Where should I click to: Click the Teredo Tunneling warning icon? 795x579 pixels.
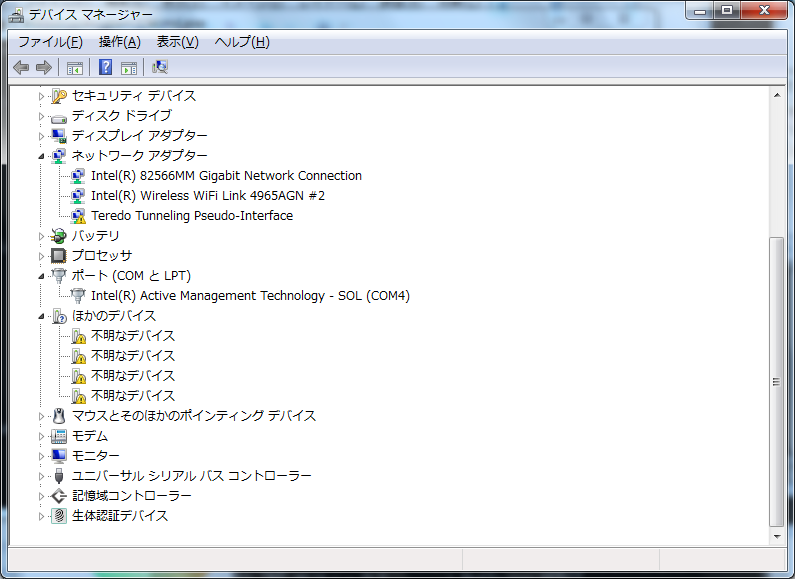[x=78, y=216]
